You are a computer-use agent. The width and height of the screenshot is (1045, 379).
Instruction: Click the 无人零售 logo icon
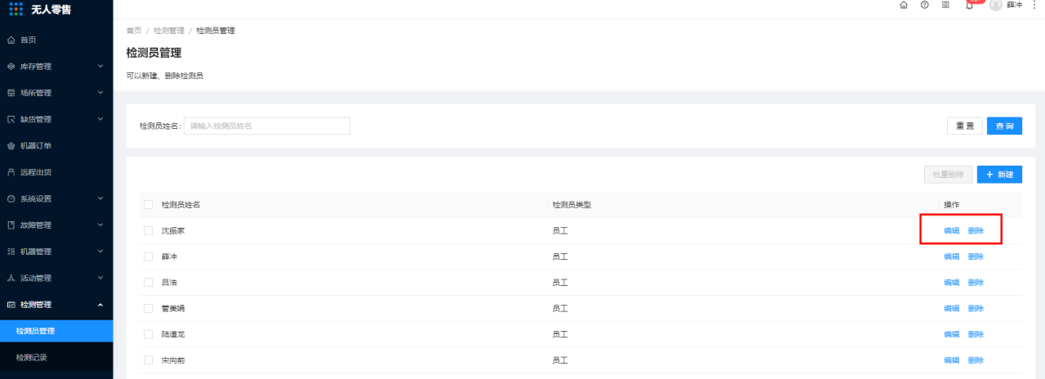16,9
